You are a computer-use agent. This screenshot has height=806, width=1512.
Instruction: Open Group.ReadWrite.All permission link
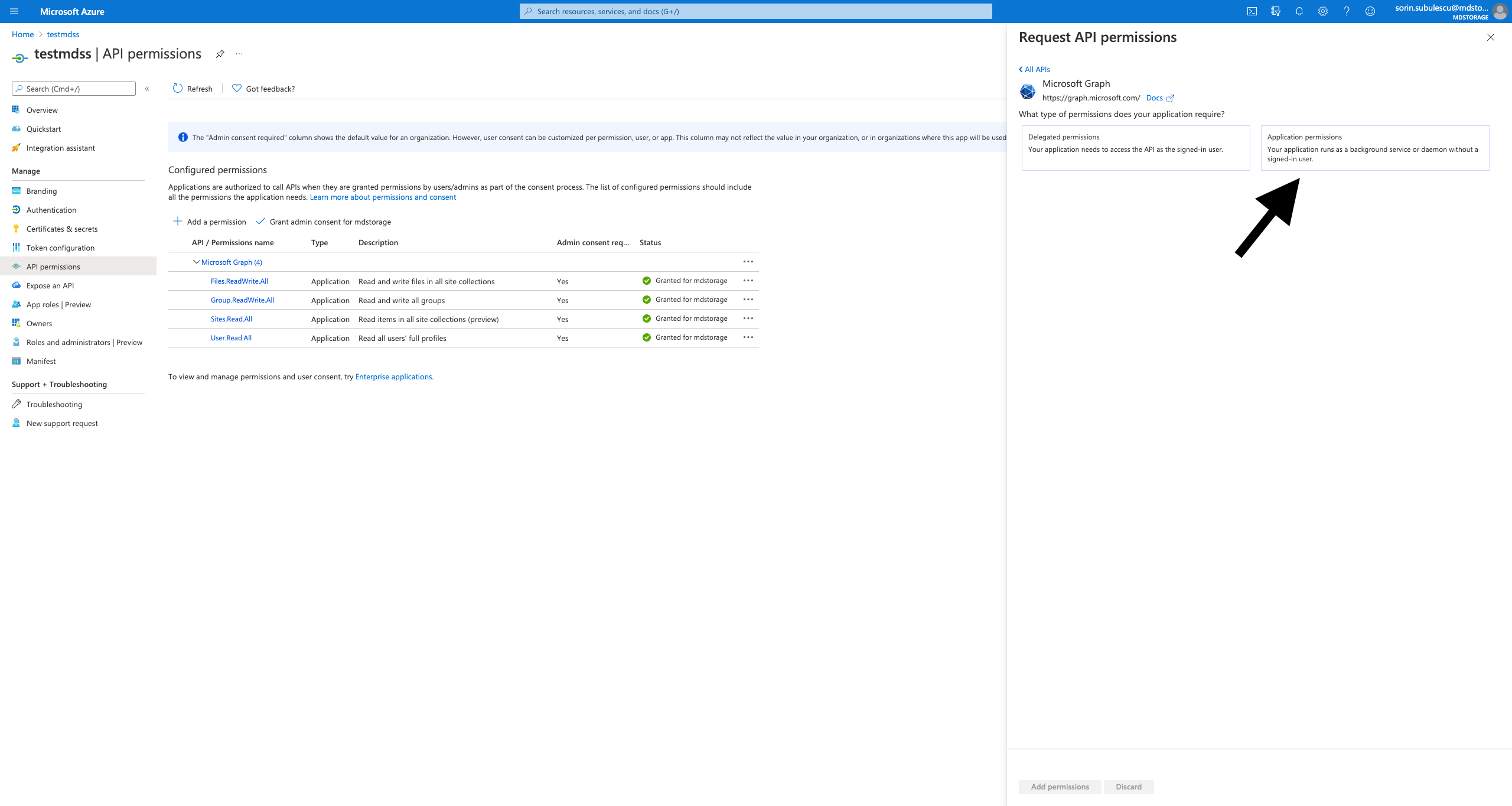pyautogui.click(x=242, y=300)
